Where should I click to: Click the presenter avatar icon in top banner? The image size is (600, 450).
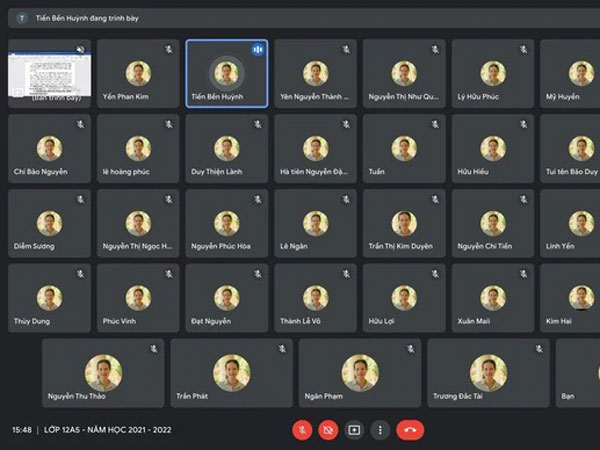22,18
